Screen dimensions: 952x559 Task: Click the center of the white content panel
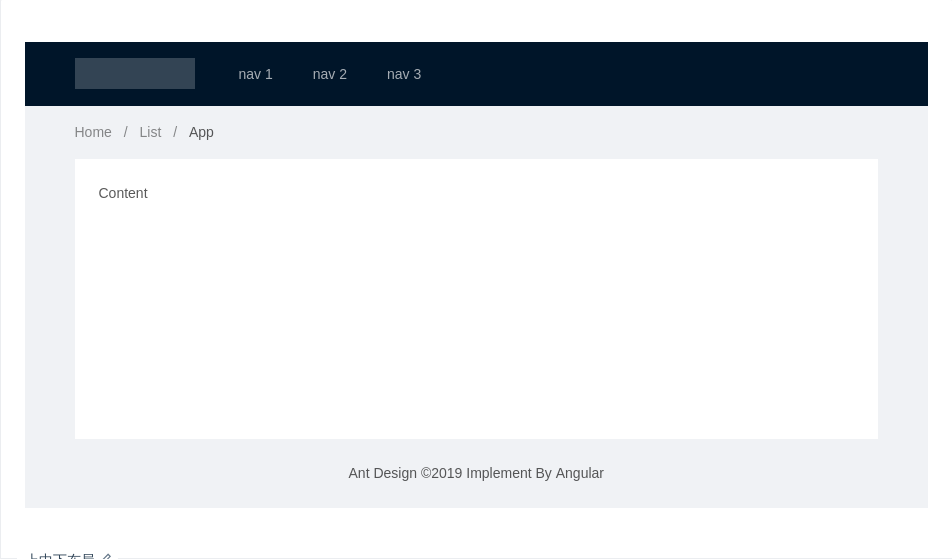pos(476,299)
